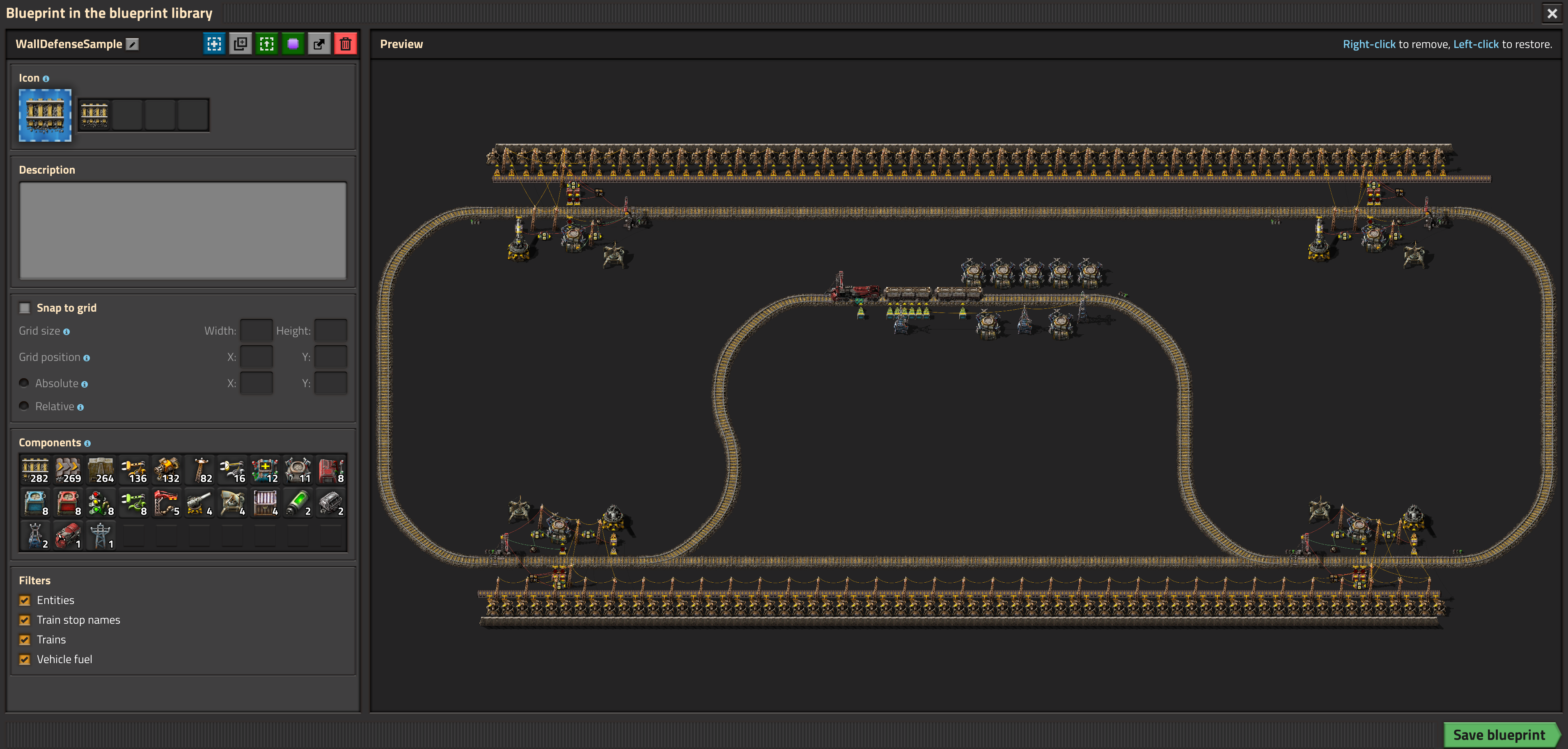Click the Description text area
This screenshot has width=1568, height=749.
point(183,230)
